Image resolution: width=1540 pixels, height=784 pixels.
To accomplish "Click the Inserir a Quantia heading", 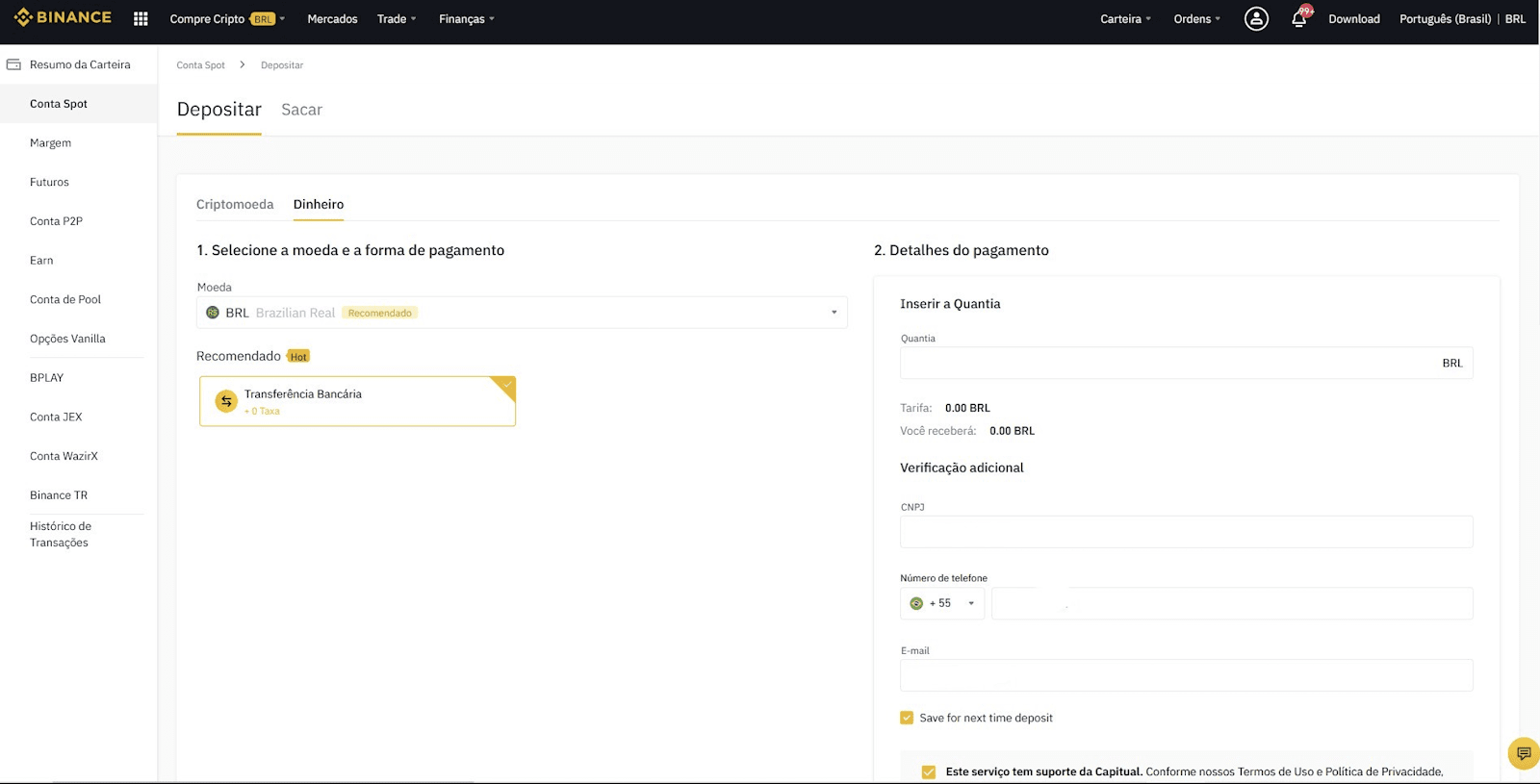I will (950, 304).
